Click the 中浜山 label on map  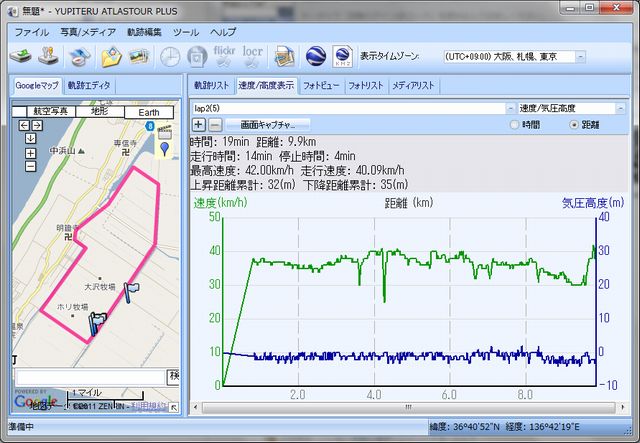point(62,151)
